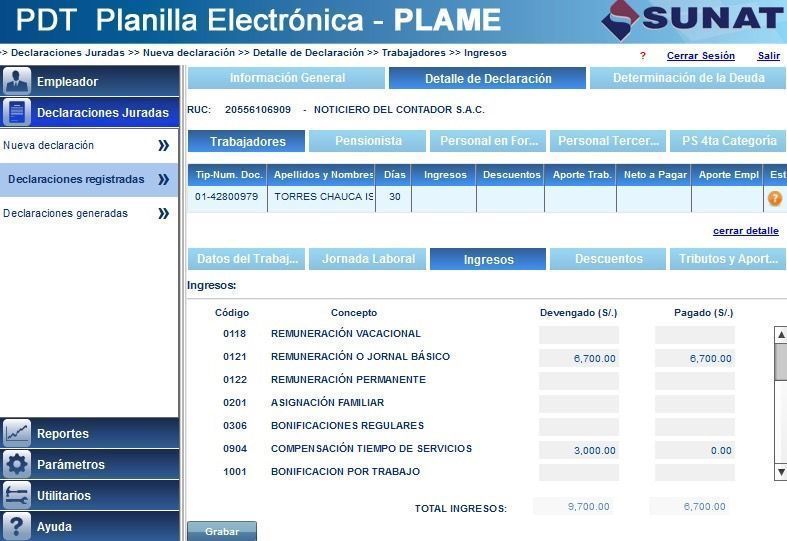787x541 pixels.
Task: Switch to the Jornada Laboral tab
Action: pos(367,259)
